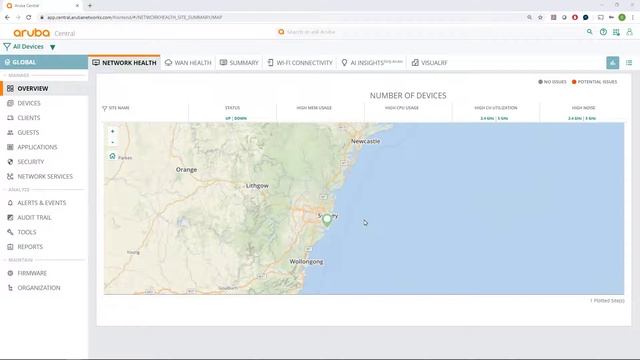Click the filter funnel icon beside All Devices
640x360 pixels.
(7, 47)
